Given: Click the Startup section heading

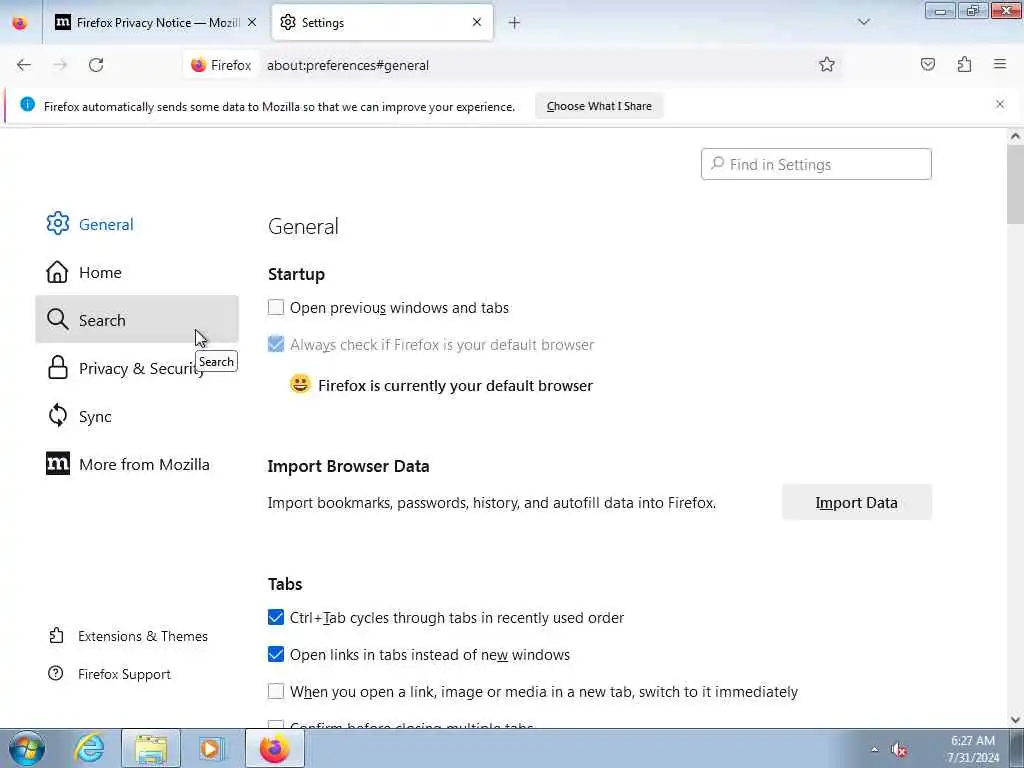Looking at the screenshot, I should point(296,274).
